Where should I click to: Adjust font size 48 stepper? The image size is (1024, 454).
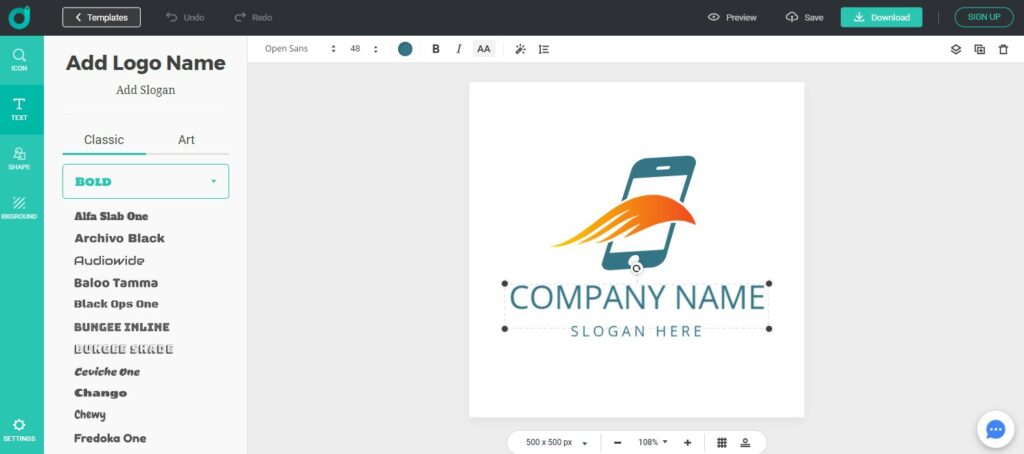point(376,49)
